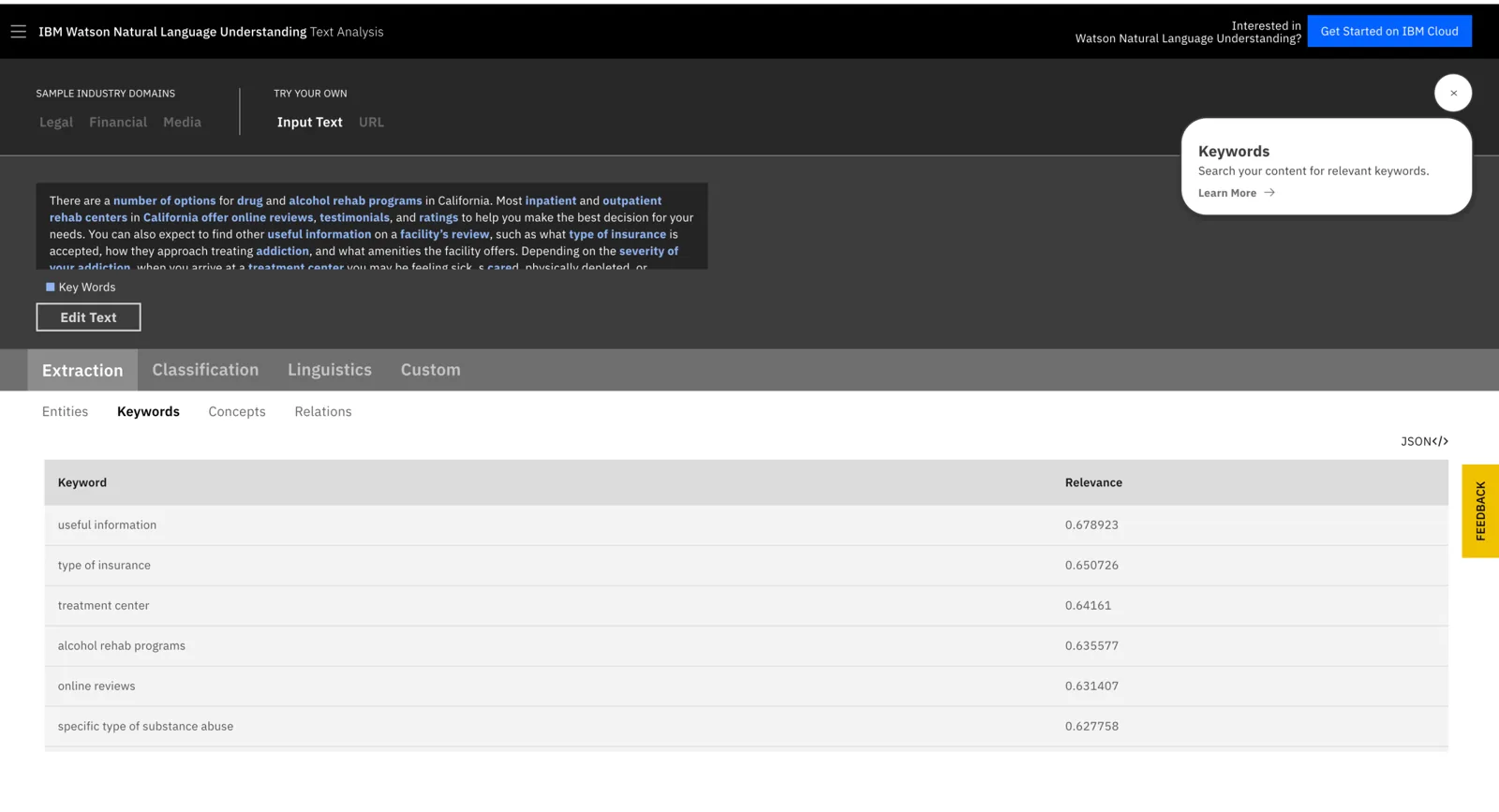Click highlighted keyword 'ratings' in the text
This screenshot has height=812, width=1499.
pos(438,217)
